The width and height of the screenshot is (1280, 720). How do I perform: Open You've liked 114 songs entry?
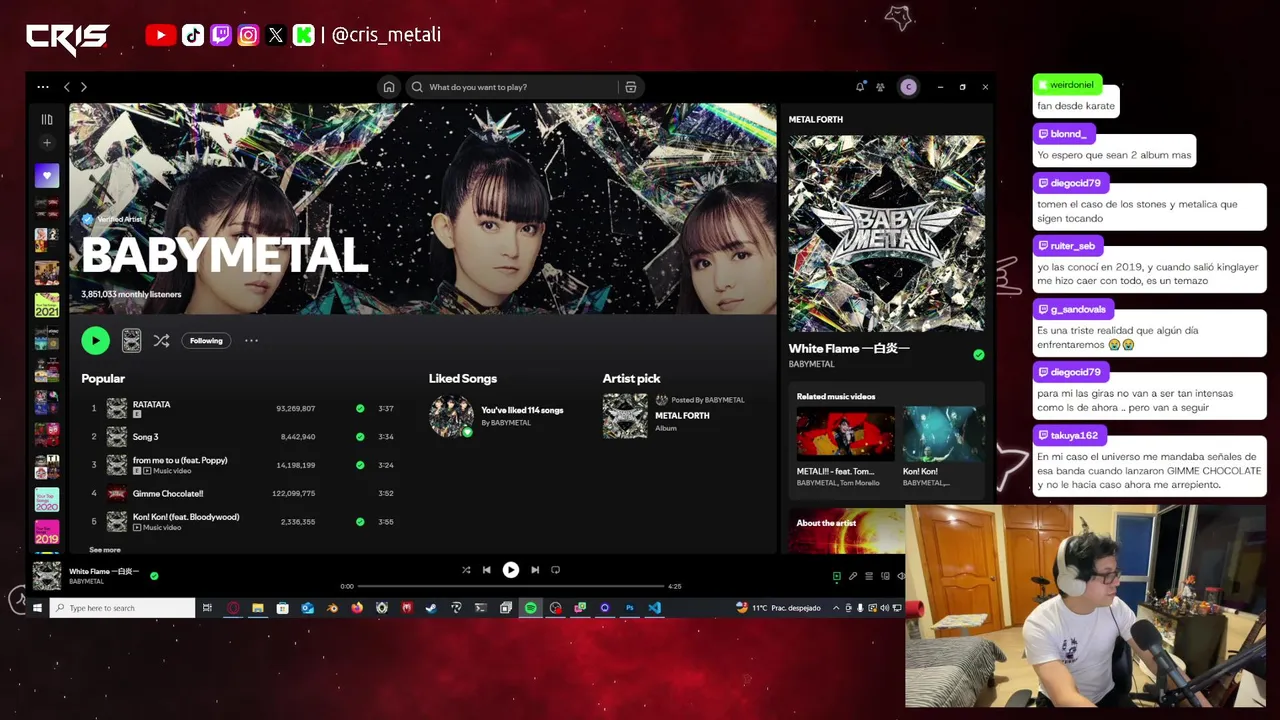(522, 410)
